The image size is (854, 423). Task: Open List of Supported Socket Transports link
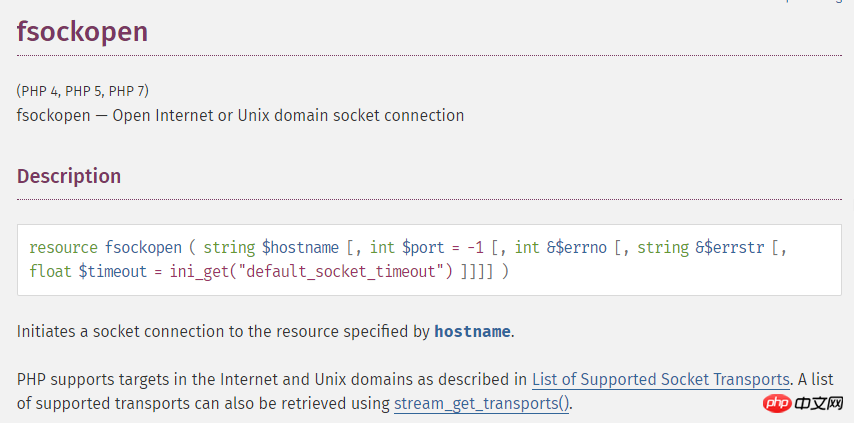tap(661, 379)
